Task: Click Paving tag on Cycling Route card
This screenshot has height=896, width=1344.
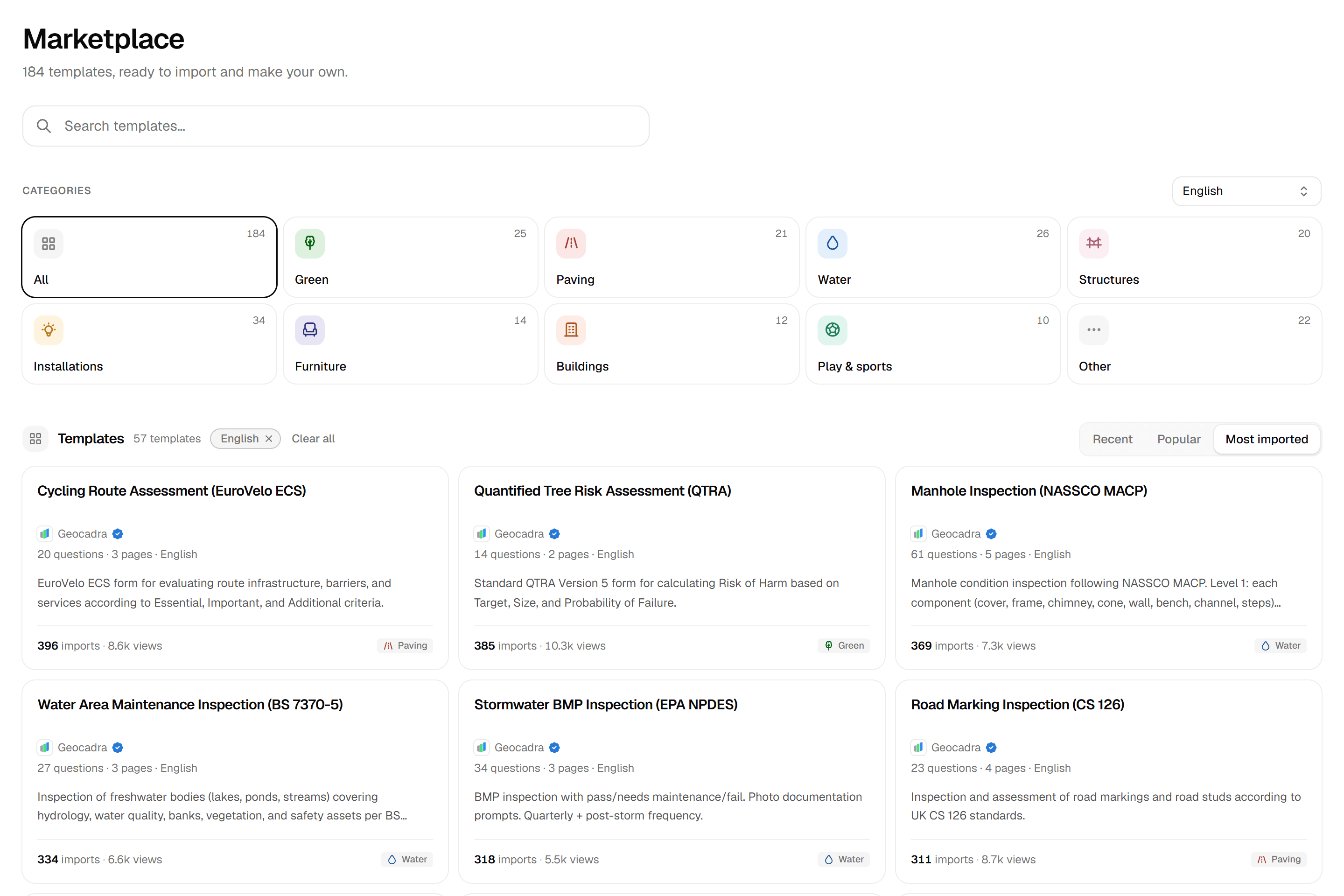Action: [405, 646]
